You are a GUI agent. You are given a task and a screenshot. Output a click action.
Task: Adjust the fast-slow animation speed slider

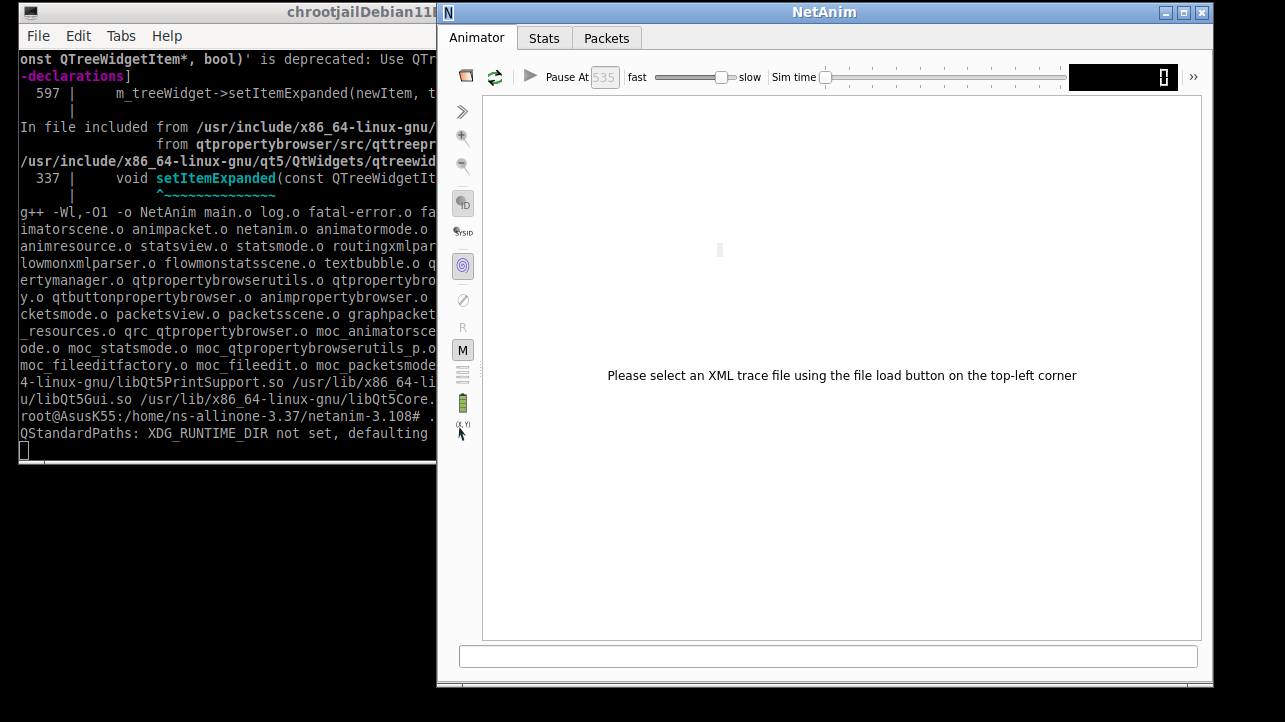[696, 77]
